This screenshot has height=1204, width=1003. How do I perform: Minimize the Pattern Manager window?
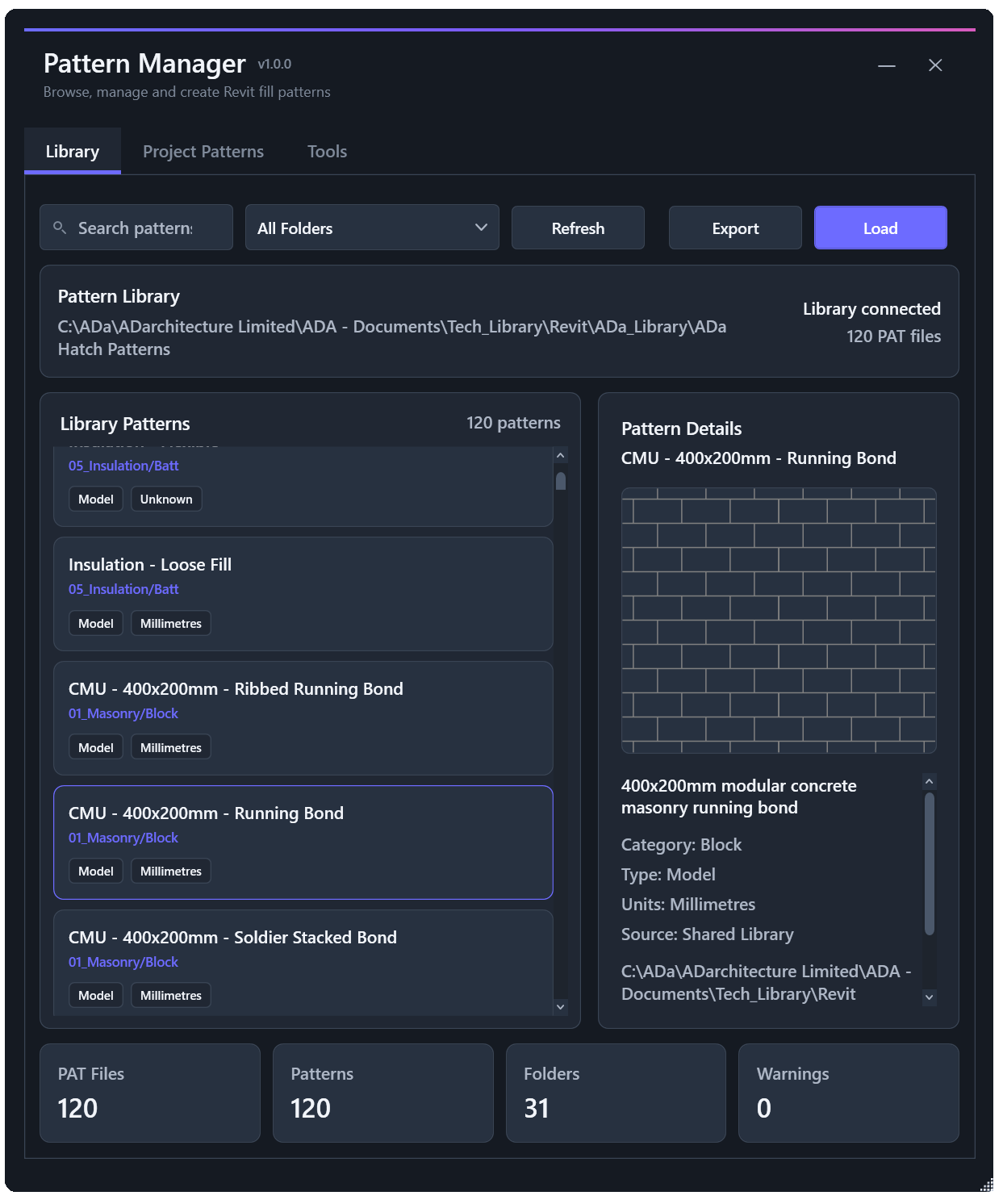pyautogui.click(x=887, y=65)
